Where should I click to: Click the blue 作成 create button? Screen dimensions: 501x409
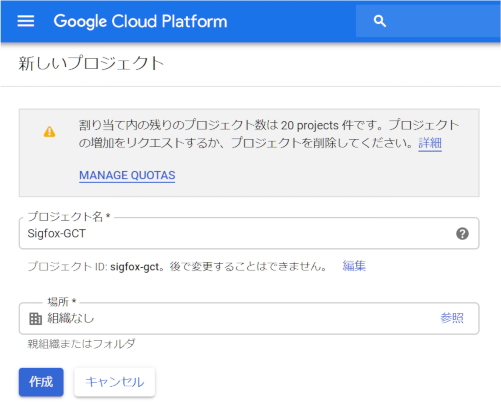[x=41, y=382]
